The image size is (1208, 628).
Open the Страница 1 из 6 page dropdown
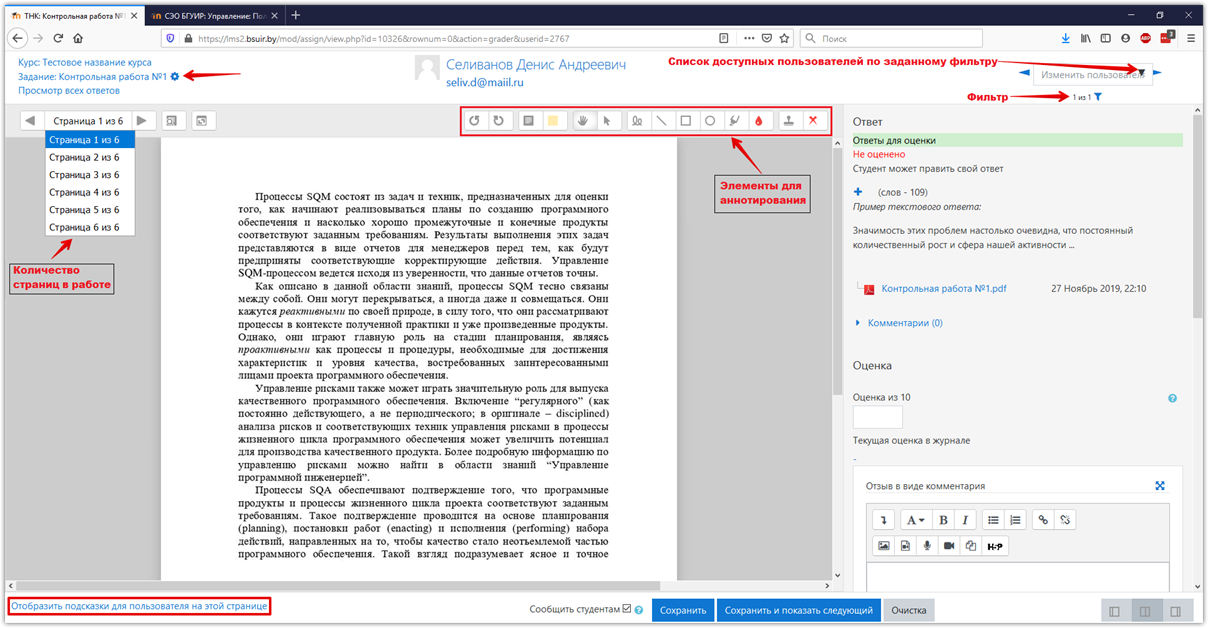point(87,121)
